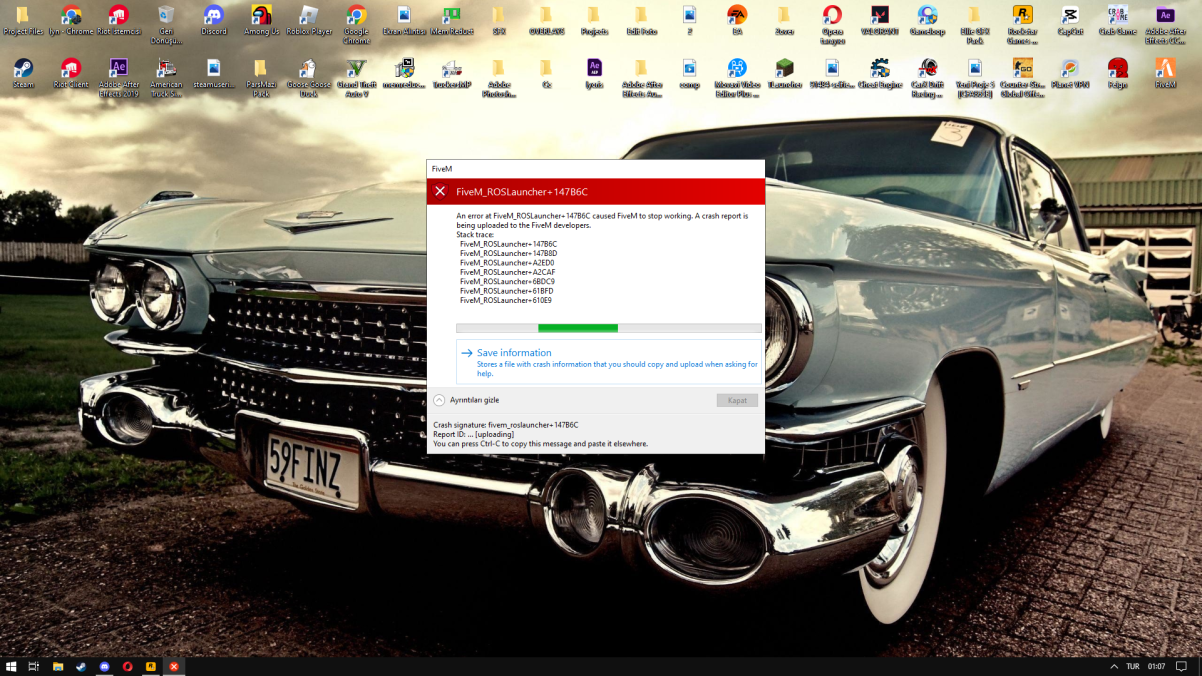Image resolution: width=1202 pixels, height=676 pixels.
Task: Open the Crab Game desktop icon
Action: coord(1118,20)
